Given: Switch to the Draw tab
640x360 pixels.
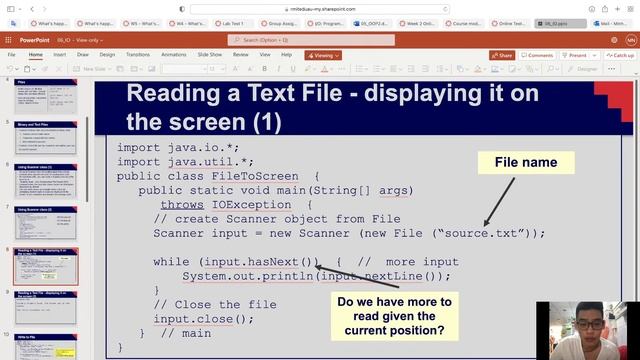Looking at the screenshot, I should [x=83, y=55].
